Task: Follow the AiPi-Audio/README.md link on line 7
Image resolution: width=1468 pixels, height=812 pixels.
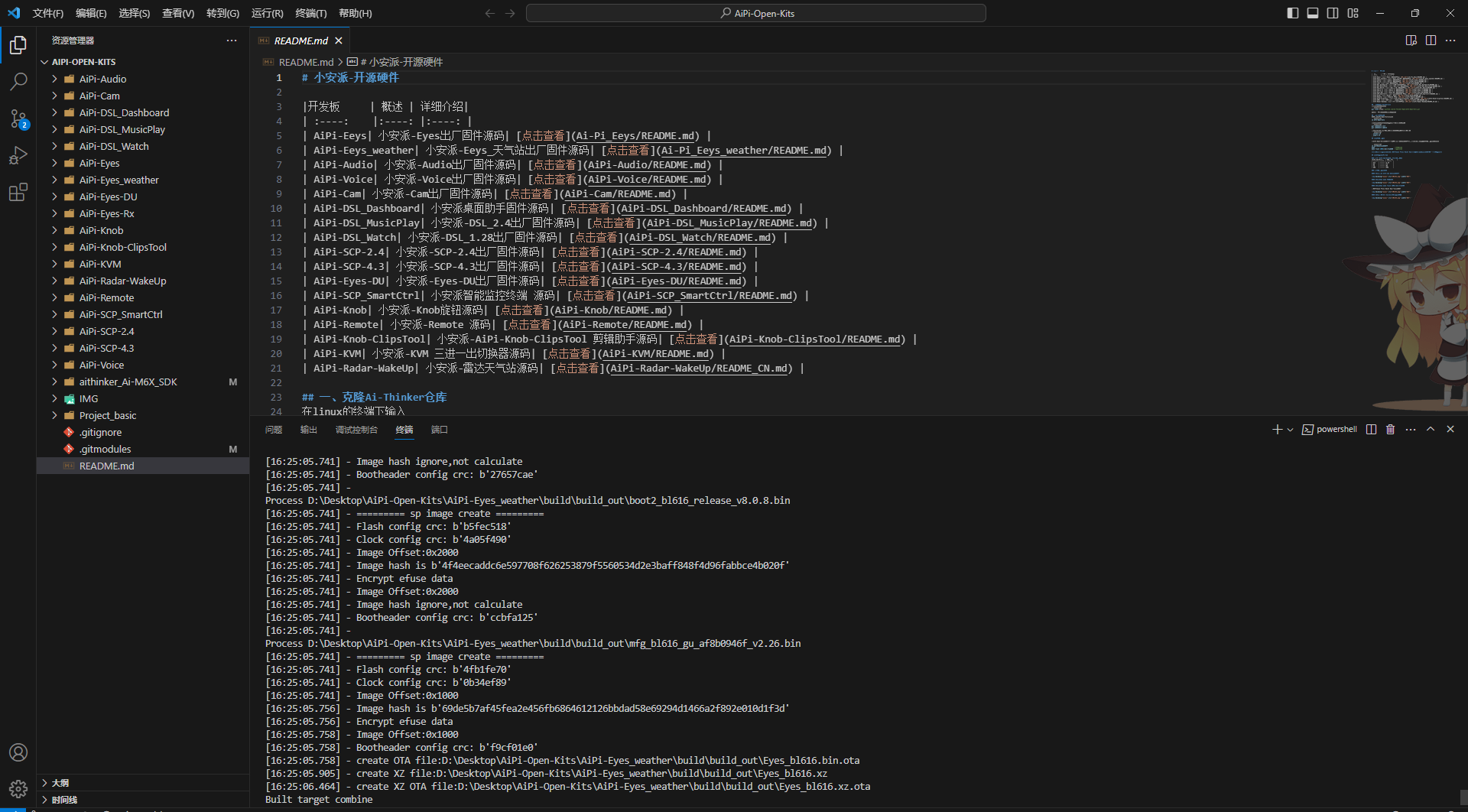Action: [x=648, y=165]
